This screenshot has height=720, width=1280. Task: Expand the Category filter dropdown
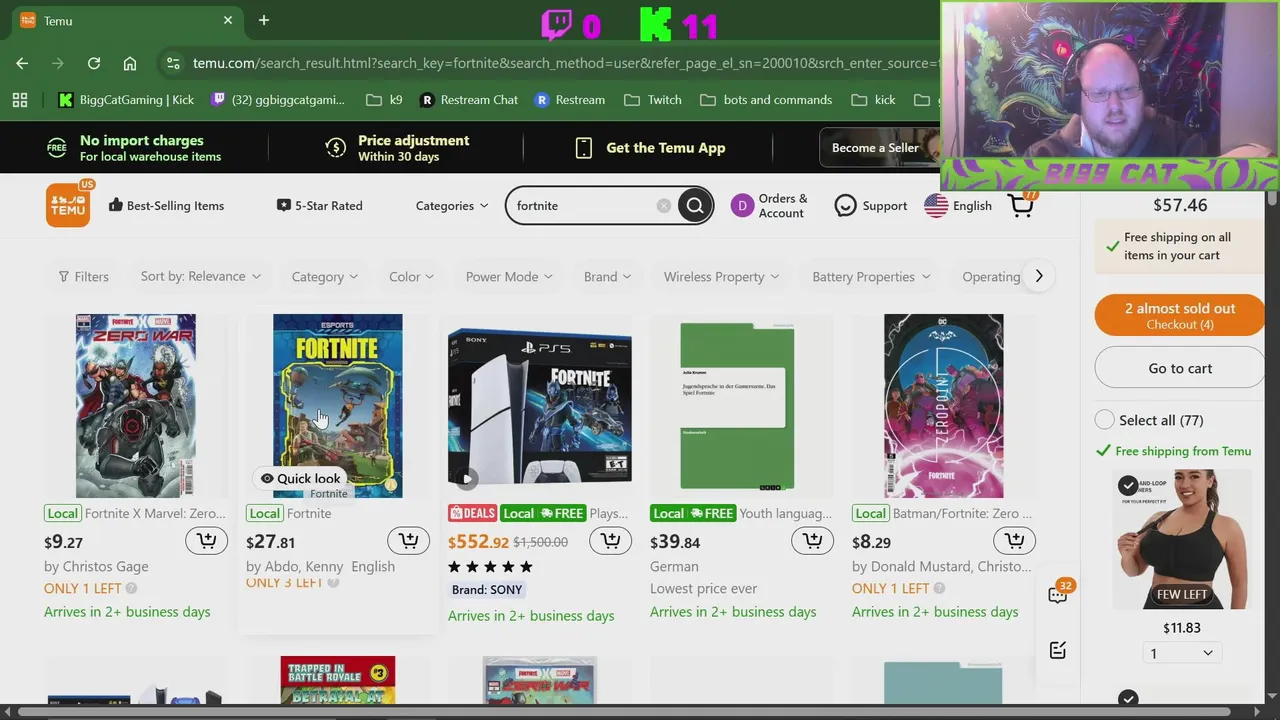(x=325, y=277)
